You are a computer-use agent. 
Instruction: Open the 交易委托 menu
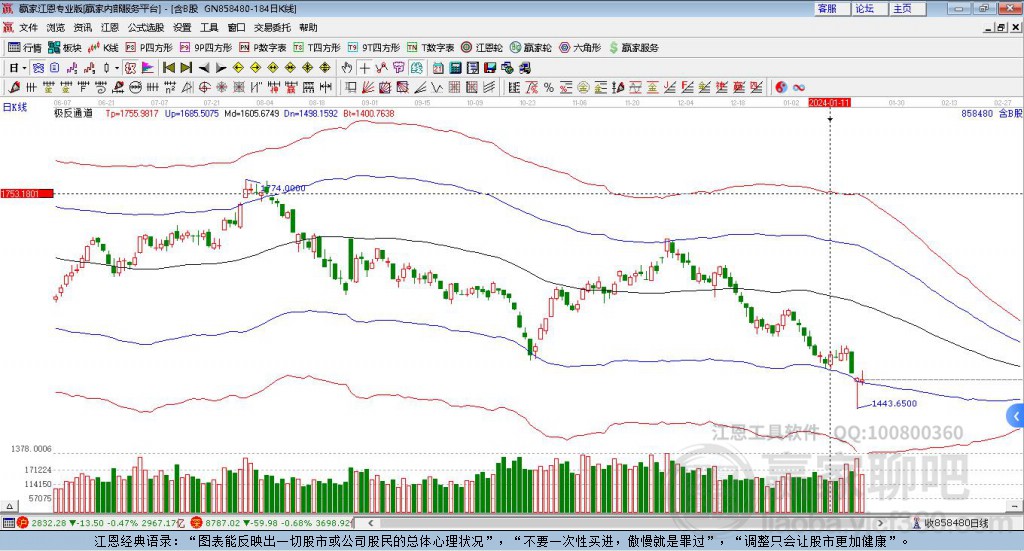click(x=272, y=27)
